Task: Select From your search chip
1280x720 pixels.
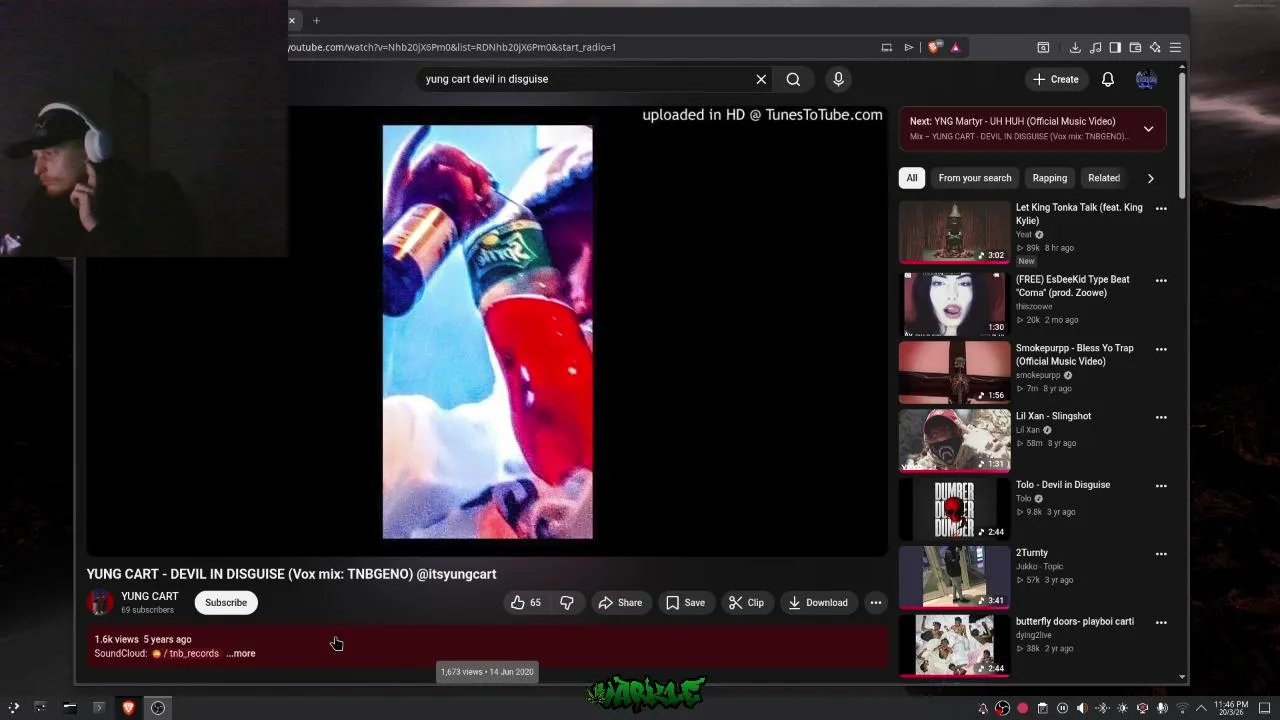Action: 975,178
